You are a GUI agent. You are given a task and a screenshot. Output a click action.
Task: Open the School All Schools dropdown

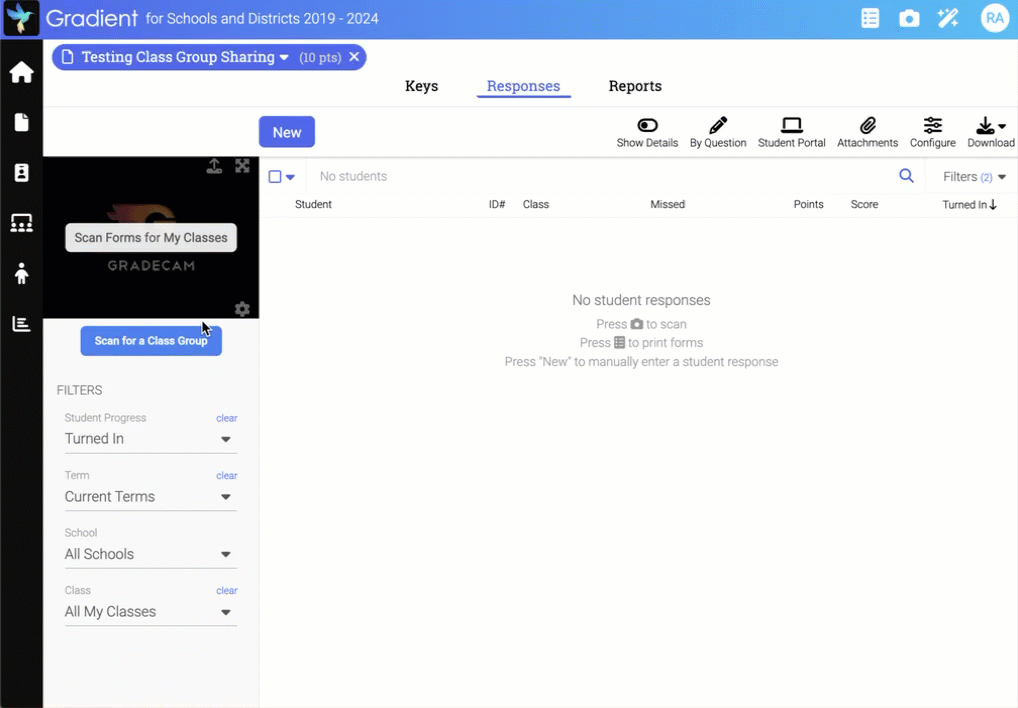pyautogui.click(x=151, y=554)
